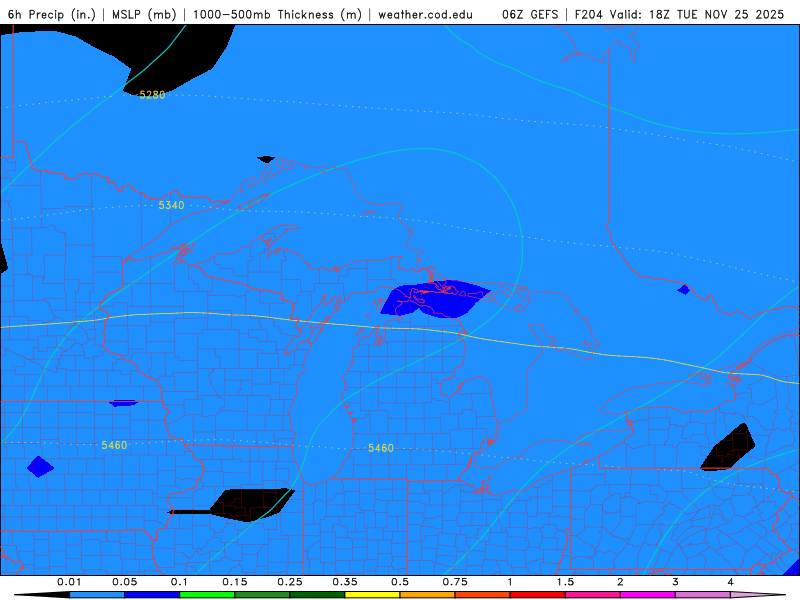Select the yellow 0.35 legend swatch

[372, 595]
